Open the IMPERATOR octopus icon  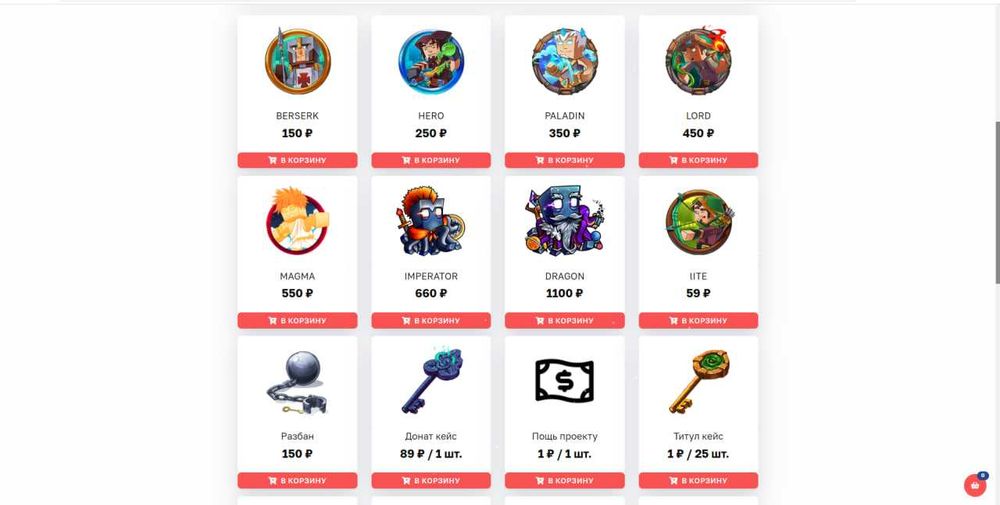[x=431, y=221]
